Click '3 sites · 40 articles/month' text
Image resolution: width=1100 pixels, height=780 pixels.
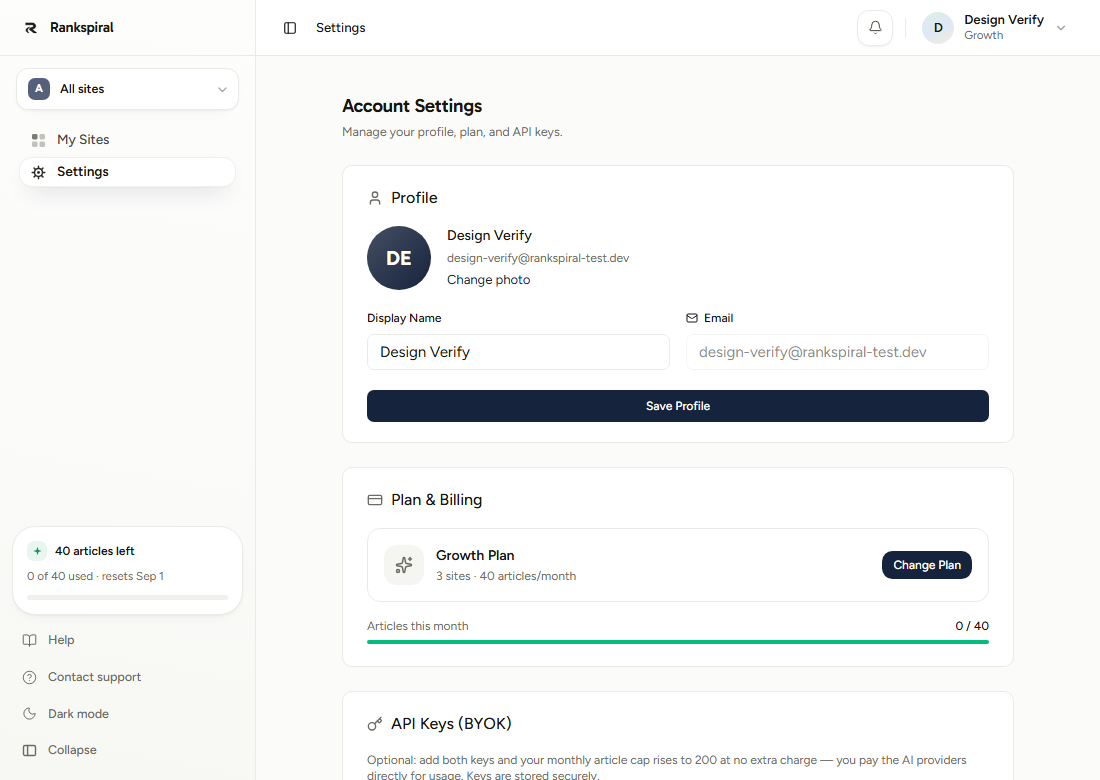[x=506, y=577]
